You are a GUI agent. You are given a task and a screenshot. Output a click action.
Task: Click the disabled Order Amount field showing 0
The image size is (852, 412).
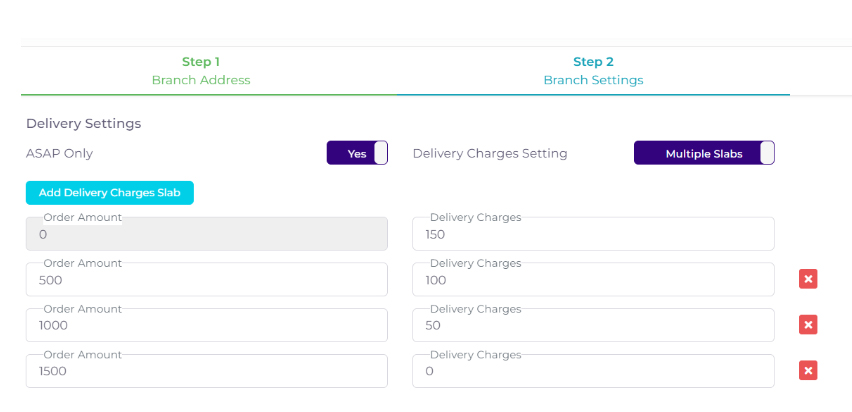pyautogui.click(x=207, y=234)
